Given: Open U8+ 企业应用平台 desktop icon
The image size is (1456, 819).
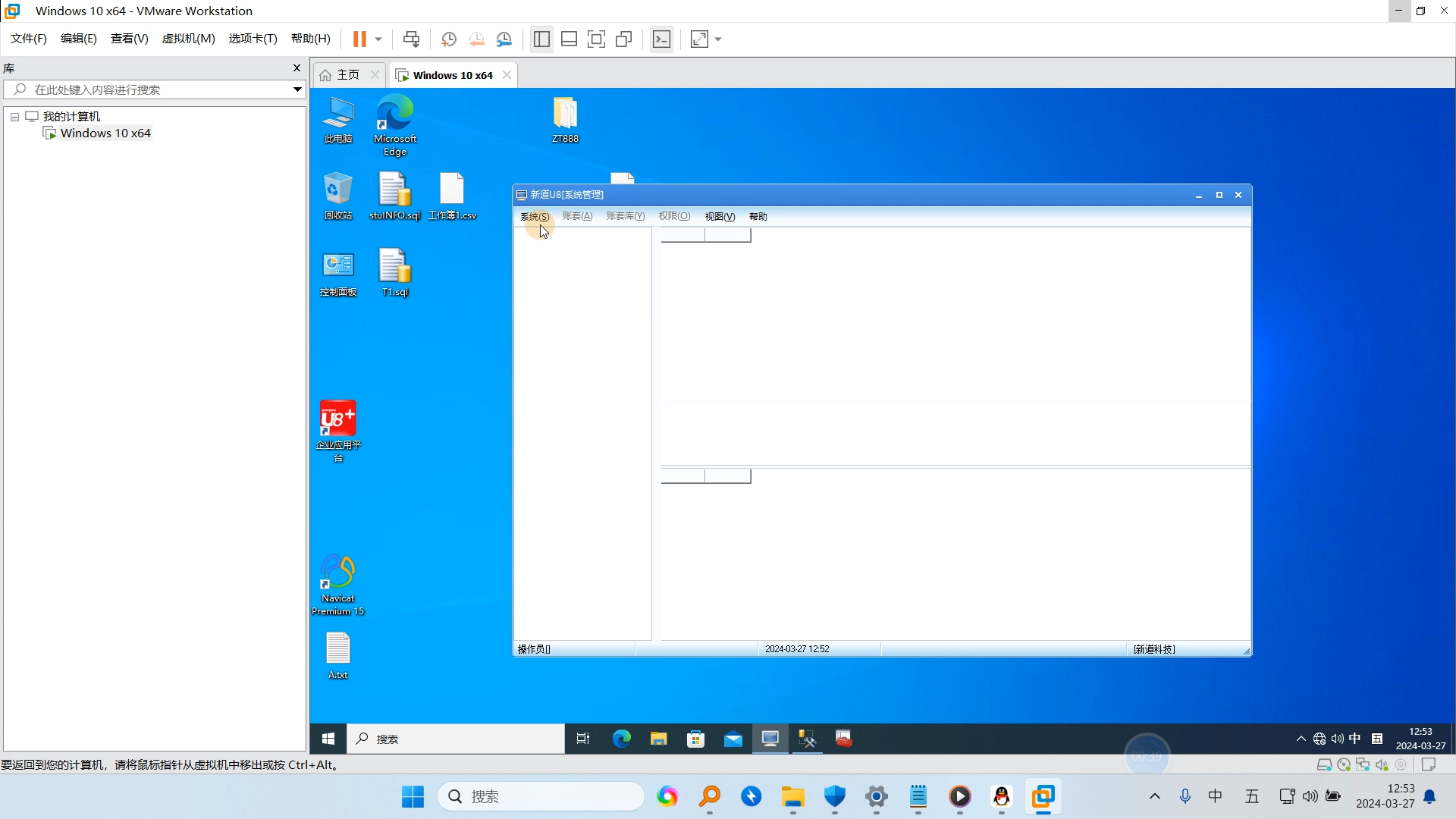Looking at the screenshot, I should tap(337, 419).
